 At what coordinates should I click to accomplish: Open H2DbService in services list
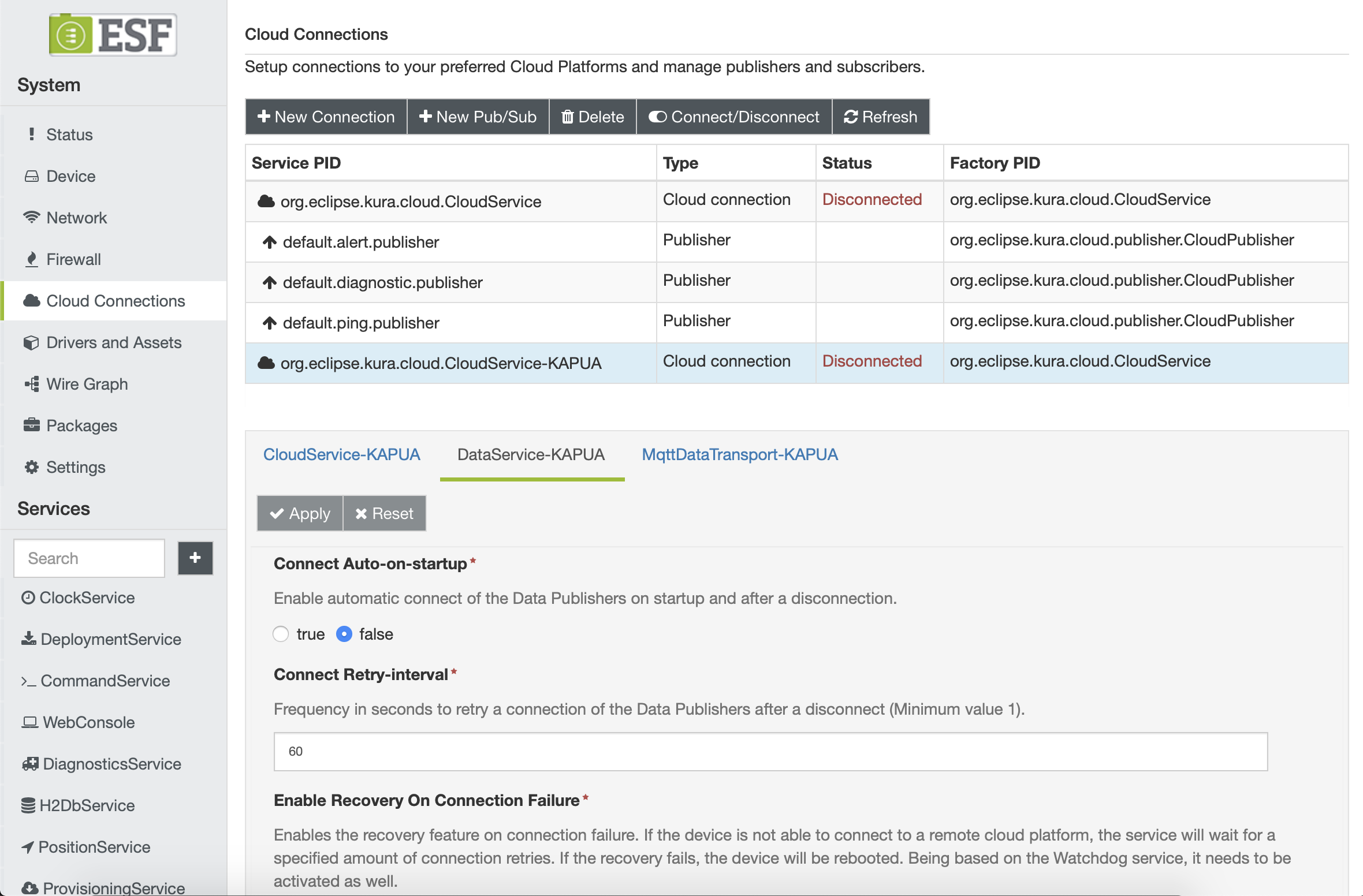tap(87, 805)
